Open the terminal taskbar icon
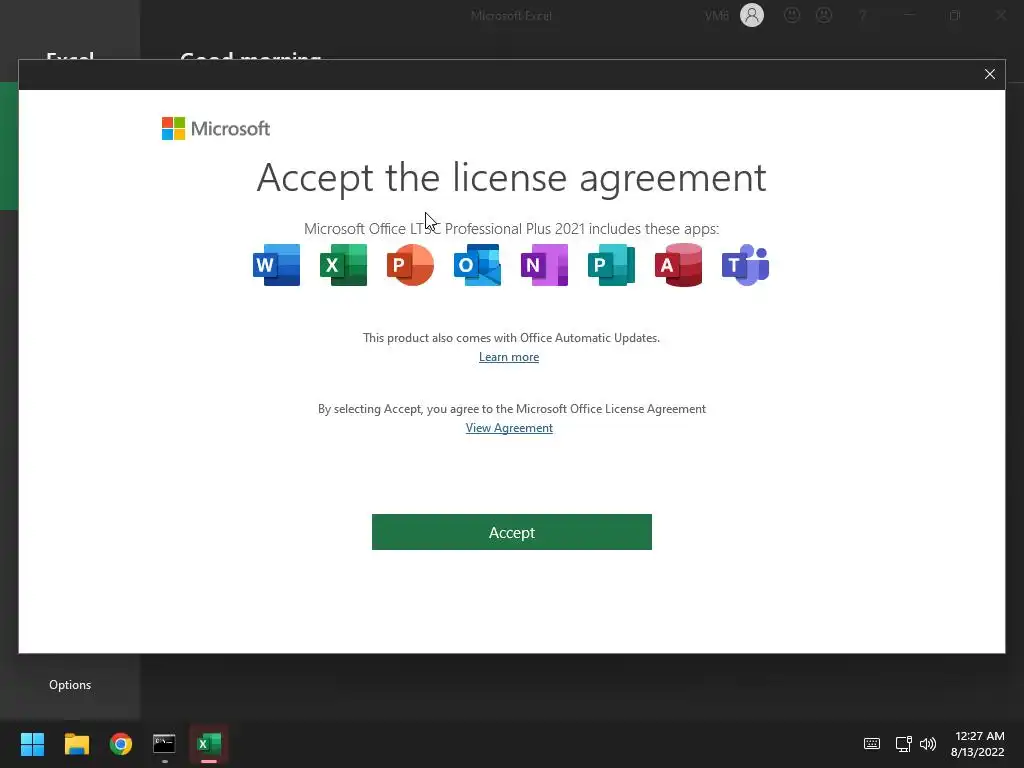1024x768 pixels. pos(164,744)
